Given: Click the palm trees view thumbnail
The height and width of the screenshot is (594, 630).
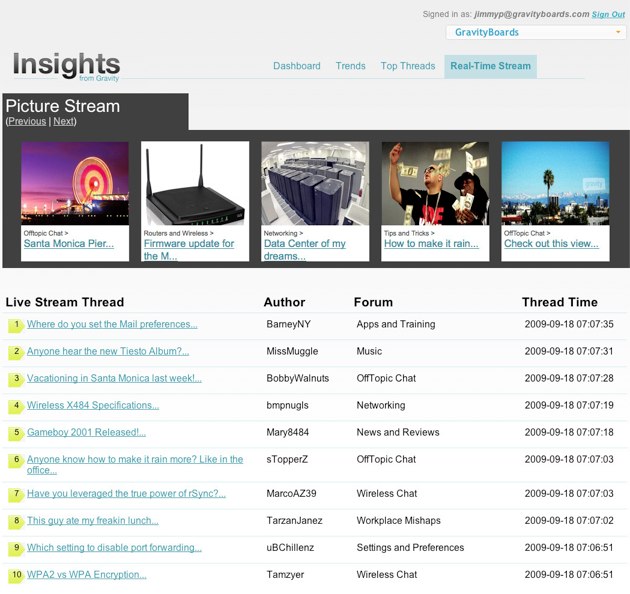Looking at the screenshot, I should [555, 184].
